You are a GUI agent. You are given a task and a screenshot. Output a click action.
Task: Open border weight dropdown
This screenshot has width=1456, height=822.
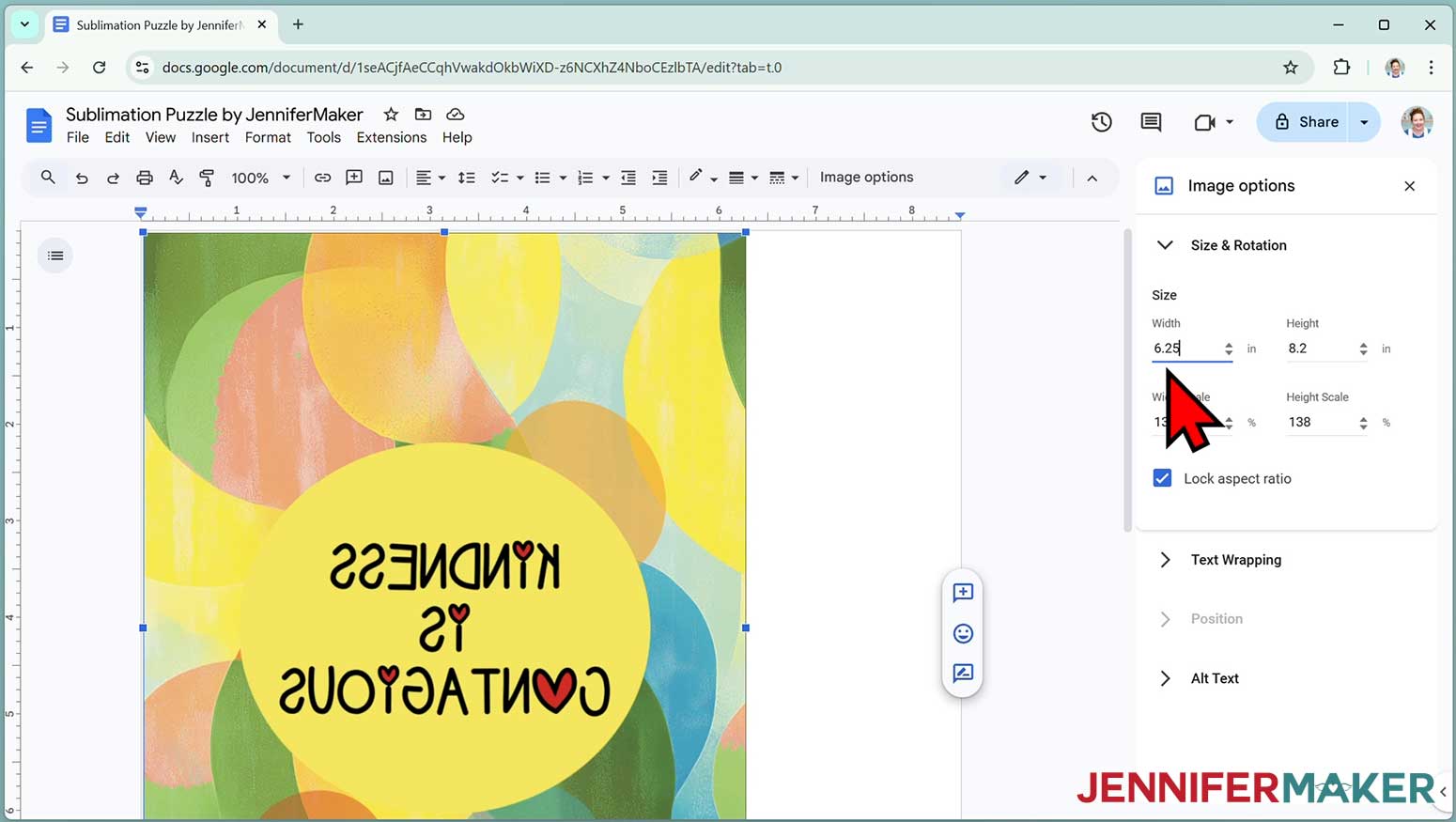(743, 178)
